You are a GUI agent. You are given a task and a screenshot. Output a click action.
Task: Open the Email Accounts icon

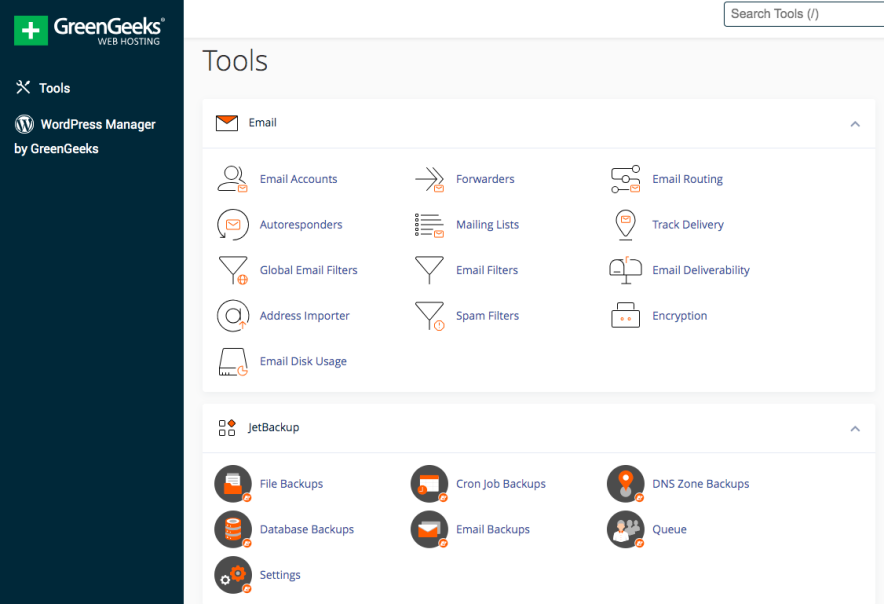pyautogui.click(x=231, y=179)
